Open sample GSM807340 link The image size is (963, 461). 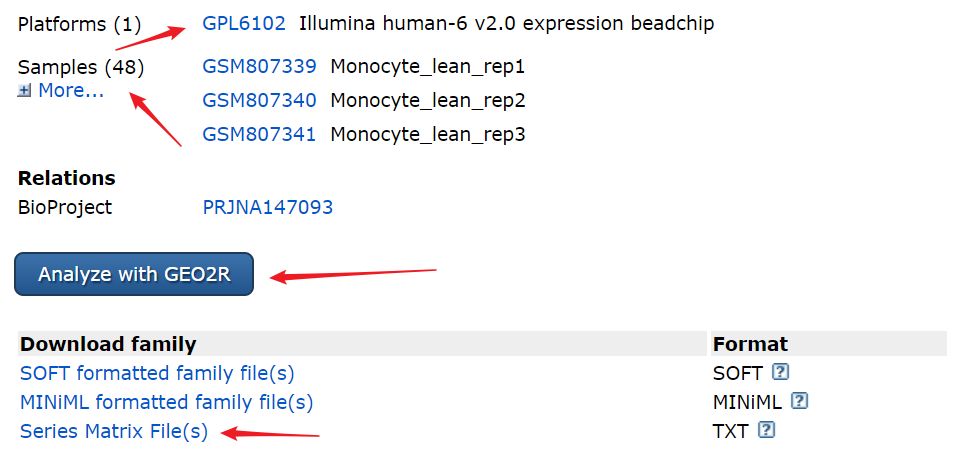[x=259, y=100]
